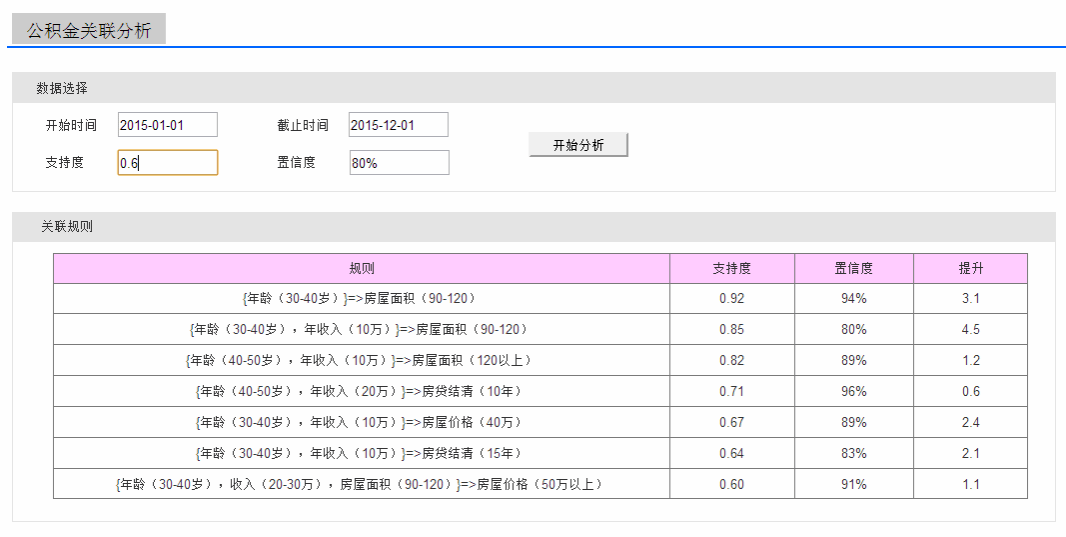
Task: Click the 房屋面积（120以上）rule row
Action: click(361, 360)
